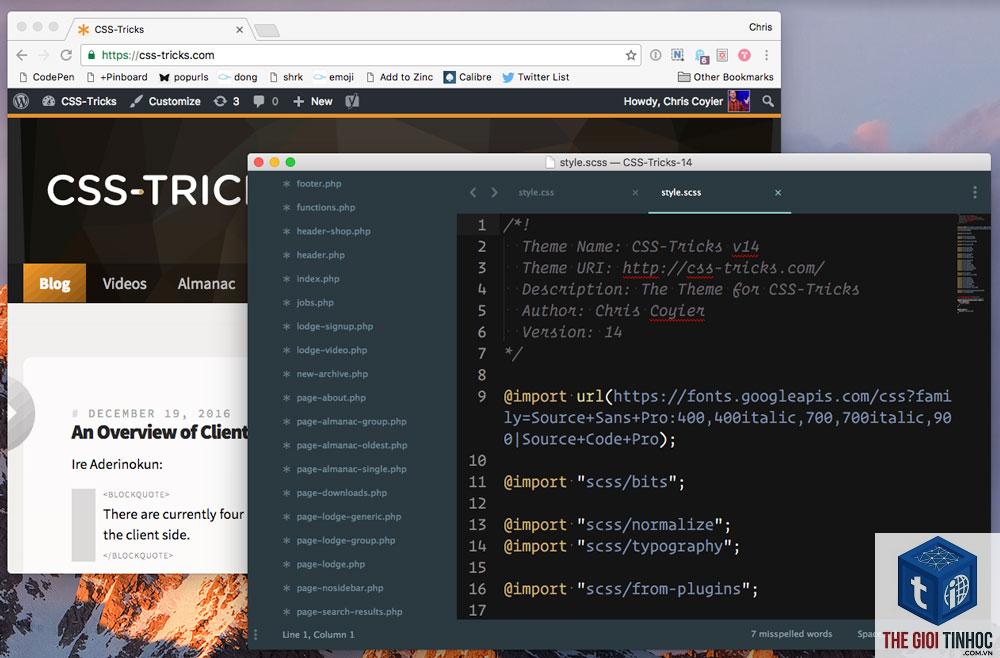
Task: Select page-nosidebar.php file
Action: pos(339,588)
